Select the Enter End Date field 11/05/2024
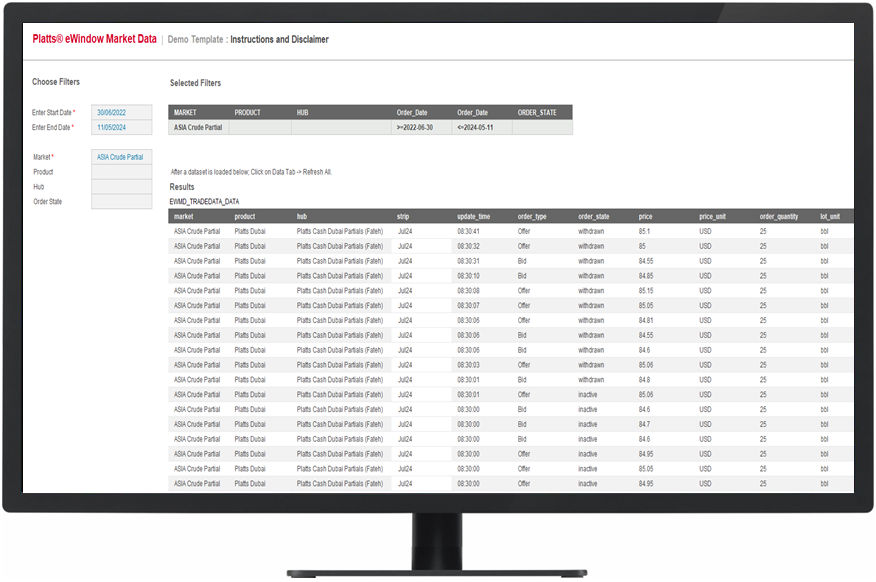Image resolution: width=876 pixels, height=582 pixels. tap(121, 127)
